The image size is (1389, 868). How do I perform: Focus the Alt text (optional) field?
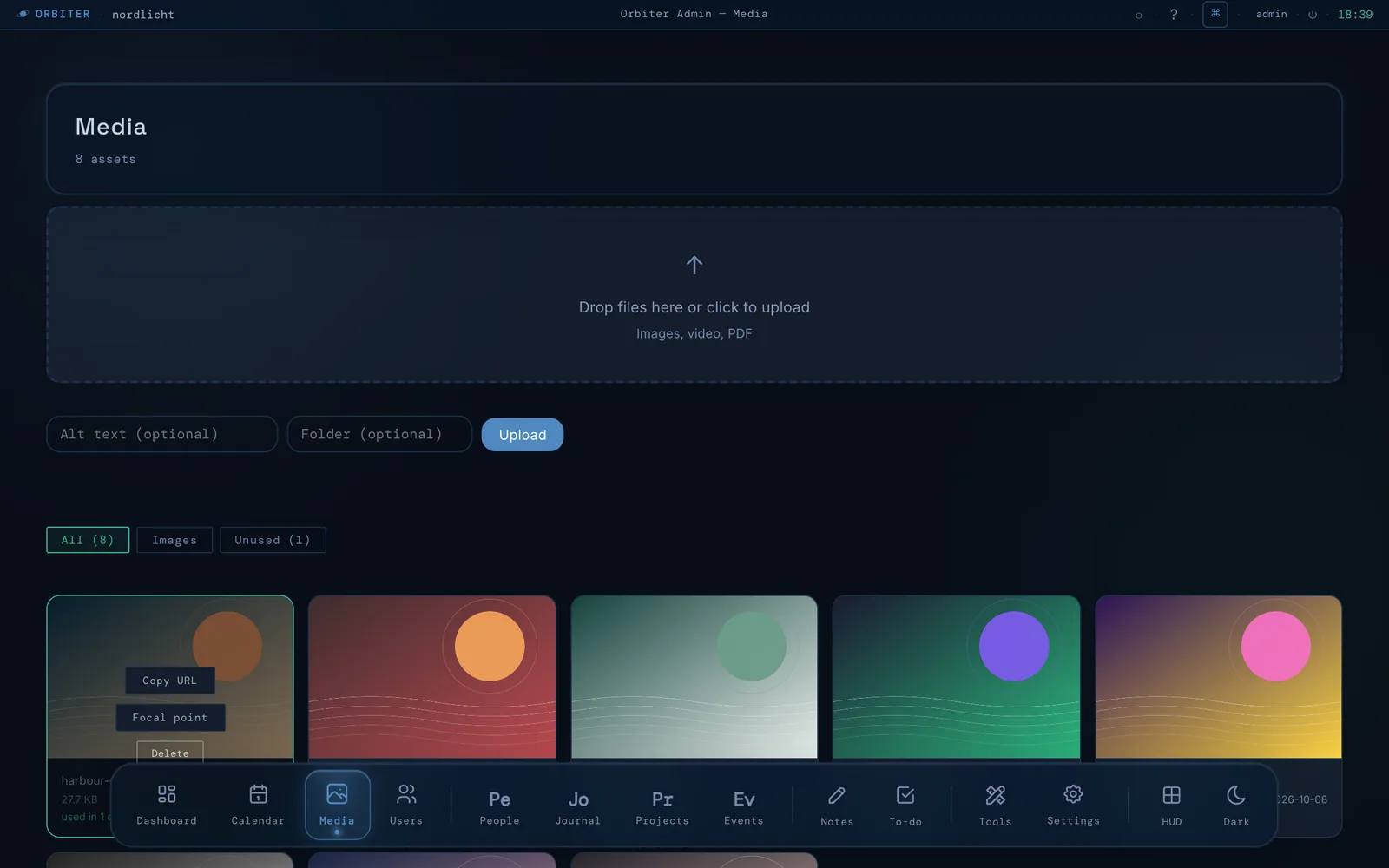tap(162, 434)
